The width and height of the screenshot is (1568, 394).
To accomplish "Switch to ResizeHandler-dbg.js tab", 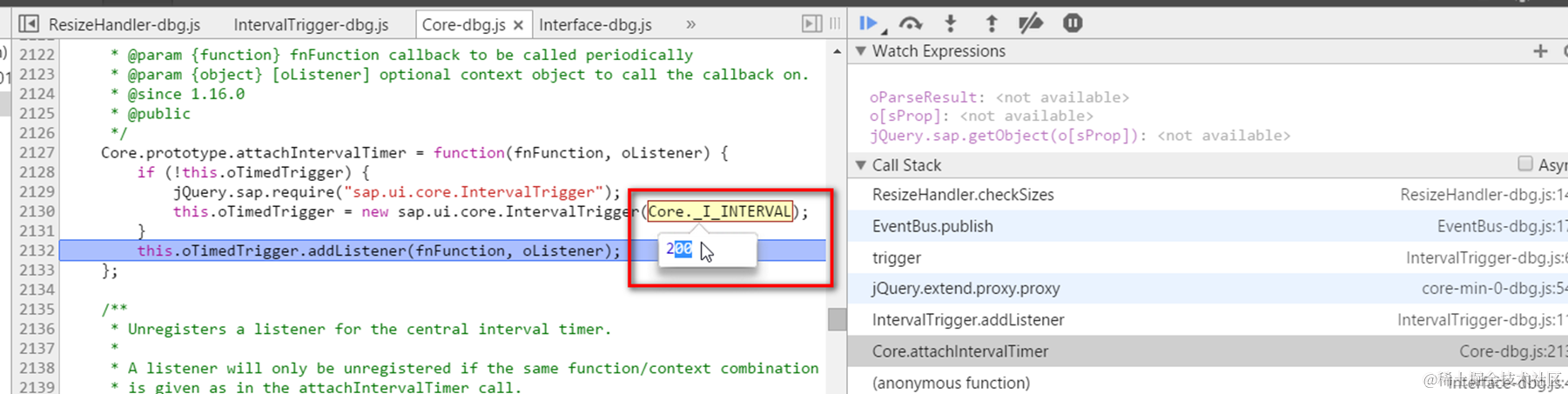I will point(124,24).
